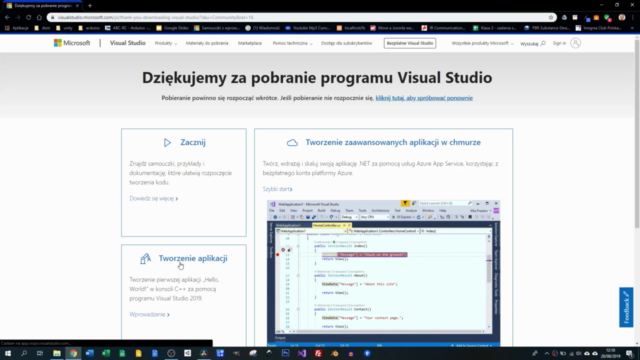Open the taskbar clock and date
Viewport: 640px width, 360px height.
[611, 353]
